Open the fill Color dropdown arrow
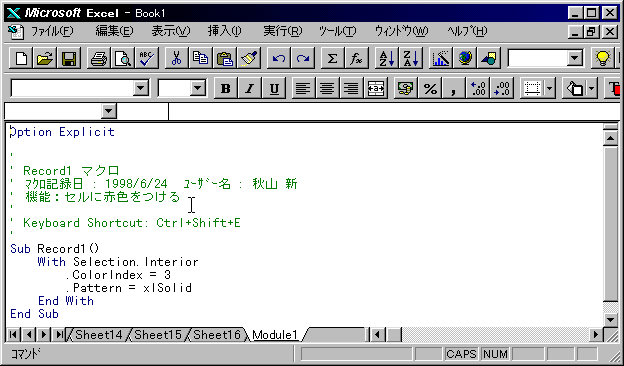 (591, 88)
